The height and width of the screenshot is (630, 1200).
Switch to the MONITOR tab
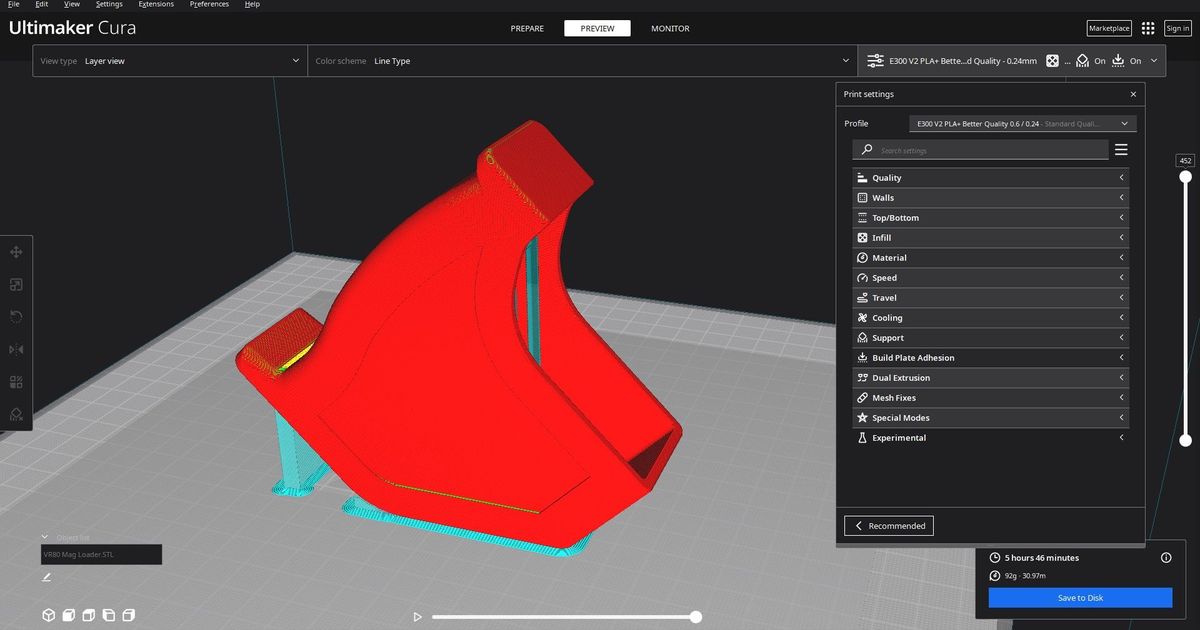point(670,28)
